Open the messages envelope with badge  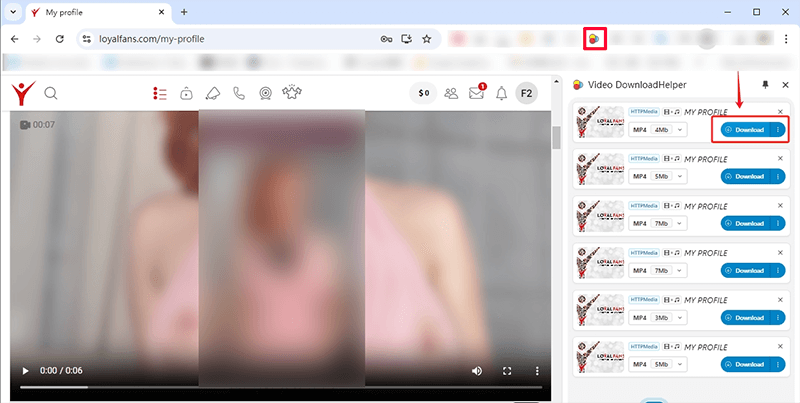(477, 92)
